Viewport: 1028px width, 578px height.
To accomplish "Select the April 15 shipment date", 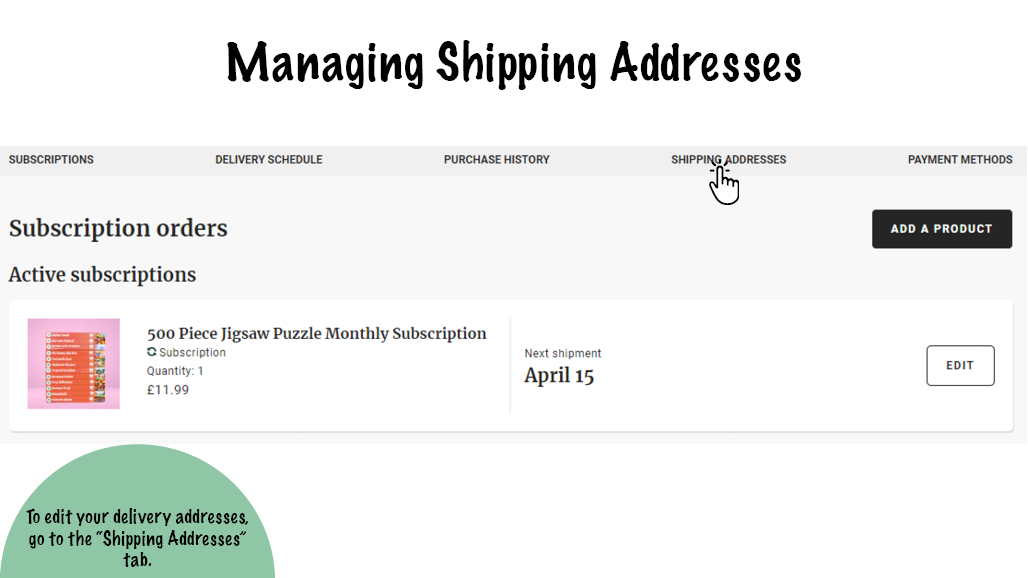I will coord(559,376).
